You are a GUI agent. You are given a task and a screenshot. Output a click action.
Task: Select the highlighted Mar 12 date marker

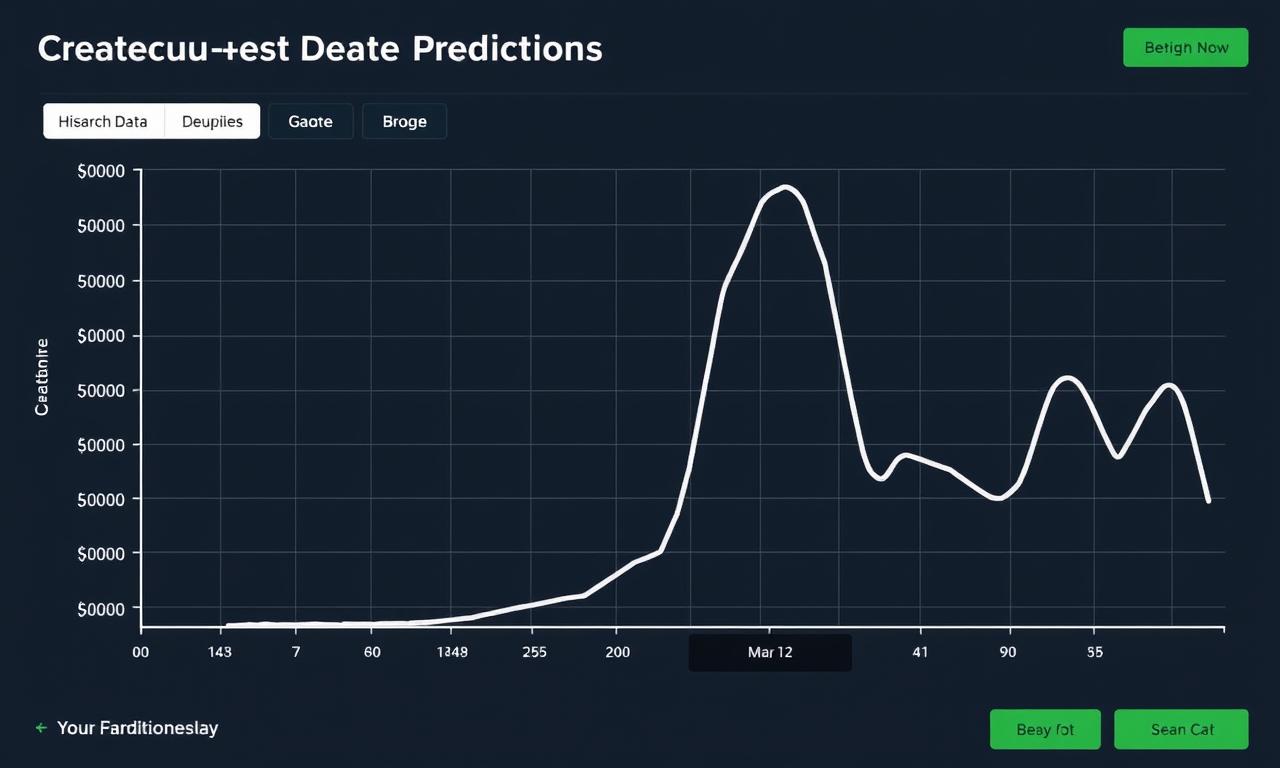769,652
